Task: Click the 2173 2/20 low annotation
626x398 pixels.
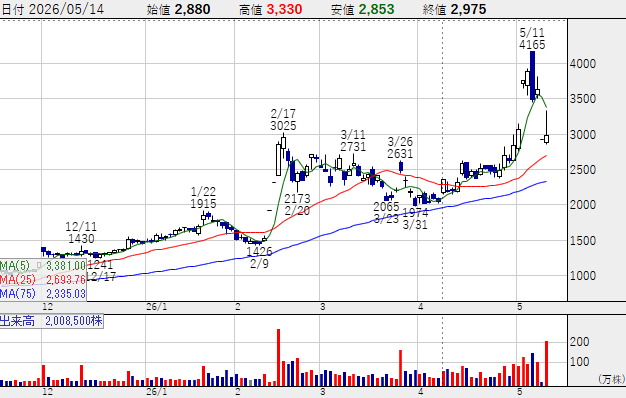Action: pos(297,204)
